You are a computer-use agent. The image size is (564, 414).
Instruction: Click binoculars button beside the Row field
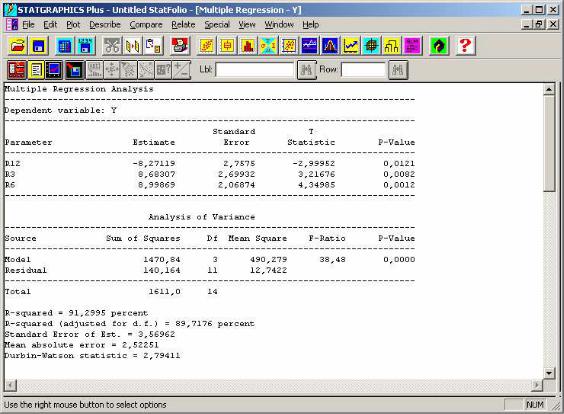[398, 70]
